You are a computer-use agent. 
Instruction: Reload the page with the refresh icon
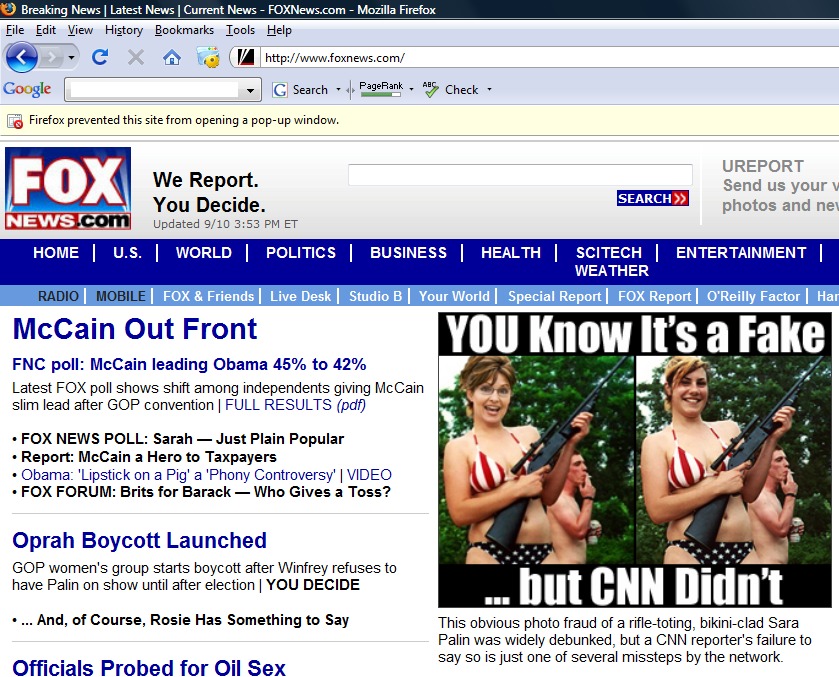click(100, 57)
